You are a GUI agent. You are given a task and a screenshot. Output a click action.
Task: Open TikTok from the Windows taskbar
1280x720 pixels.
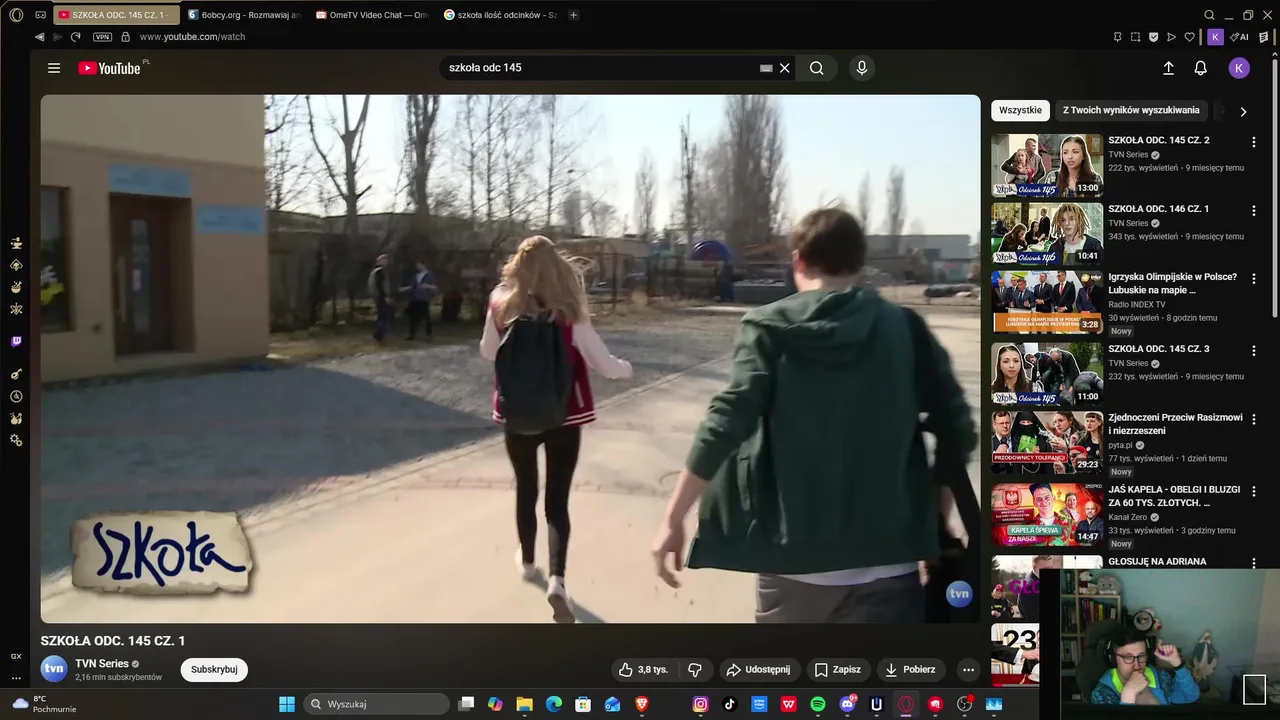coord(730,704)
